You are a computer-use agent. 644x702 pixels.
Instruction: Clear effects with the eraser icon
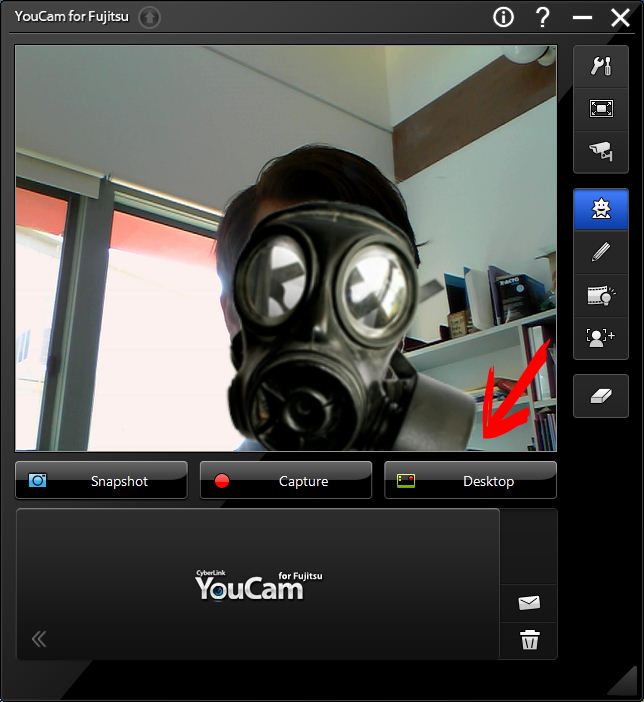coord(600,396)
